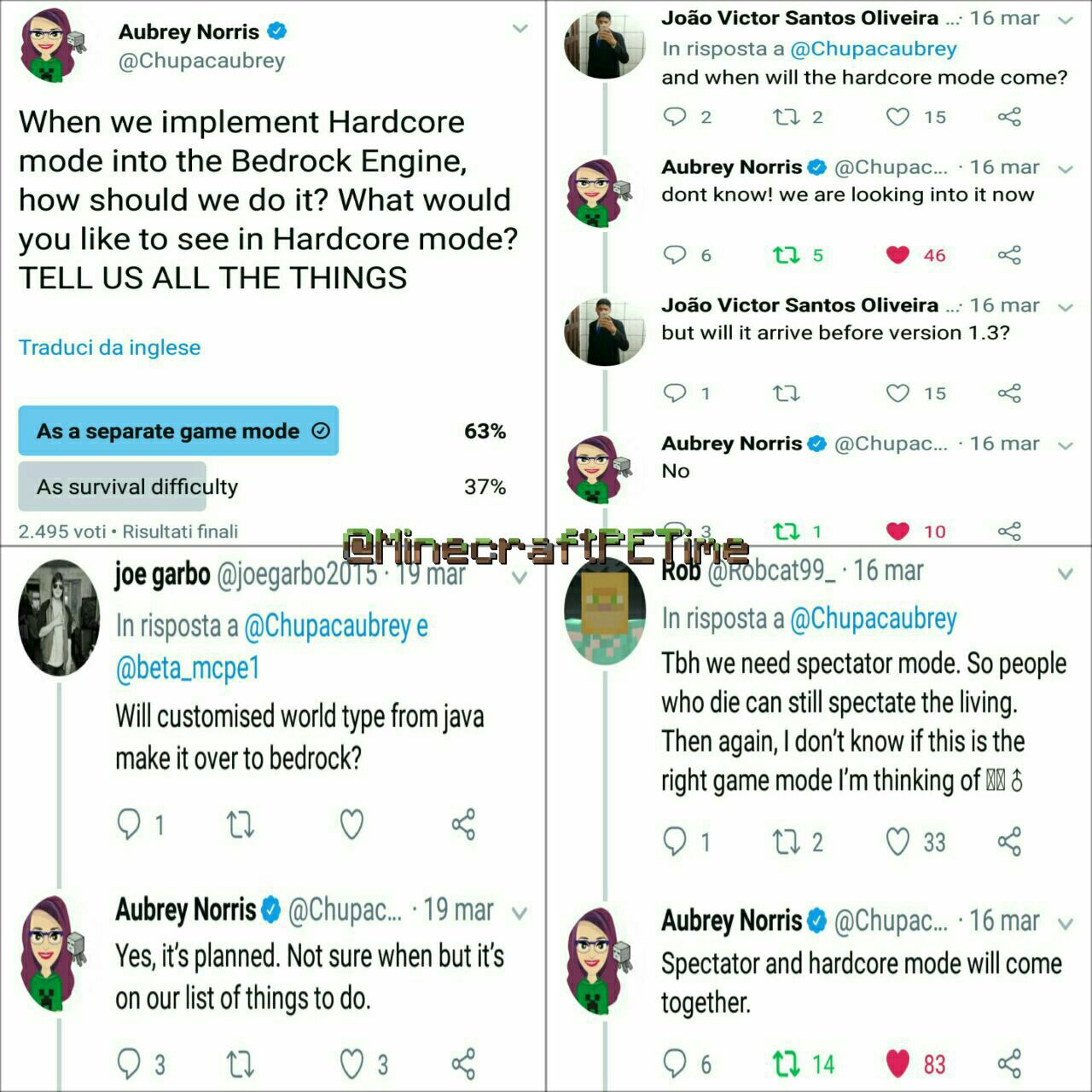Screen dimensions: 1092x1092
Task: Open chevron menu on Aubrey's poll tweet
Action: [x=520, y=29]
